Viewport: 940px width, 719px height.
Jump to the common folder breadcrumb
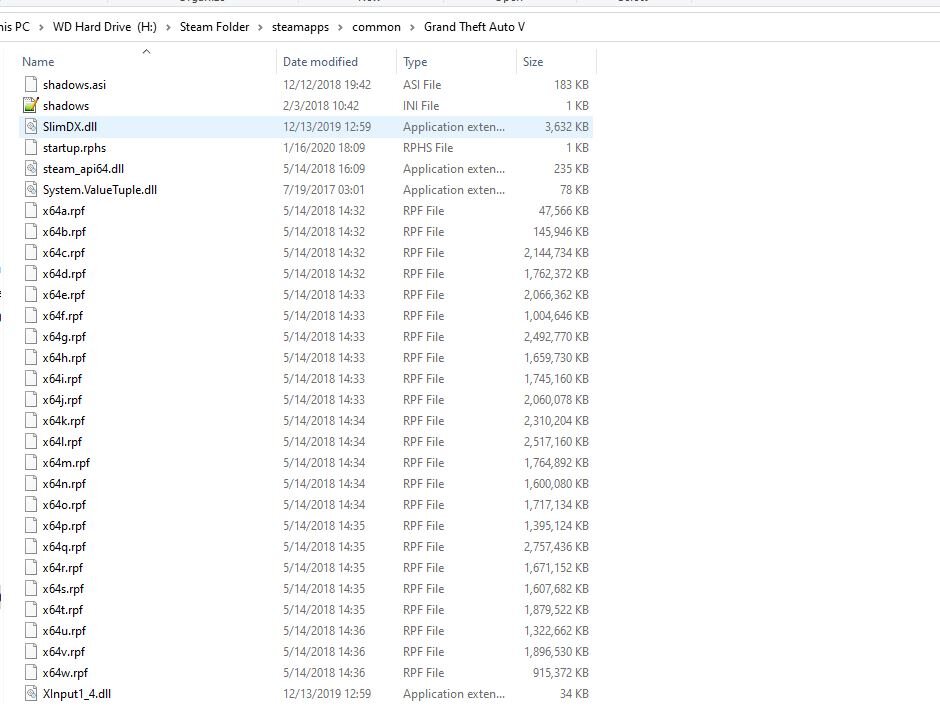click(376, 27)
